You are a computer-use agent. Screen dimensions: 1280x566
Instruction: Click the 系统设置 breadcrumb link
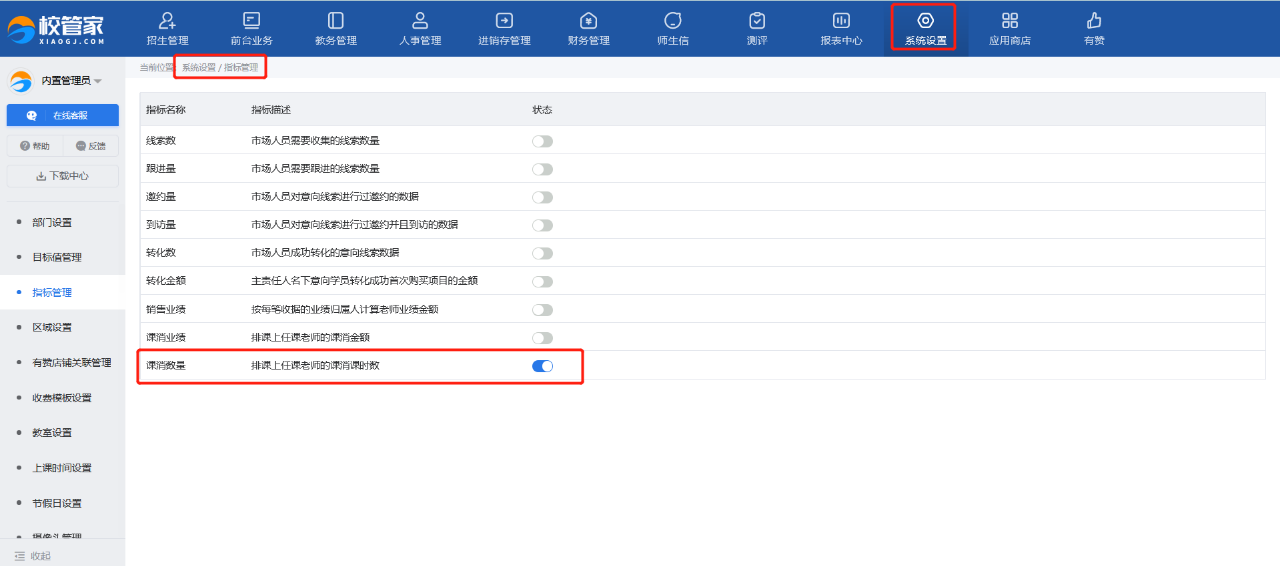pyautogui.click(x=198, y=67)
